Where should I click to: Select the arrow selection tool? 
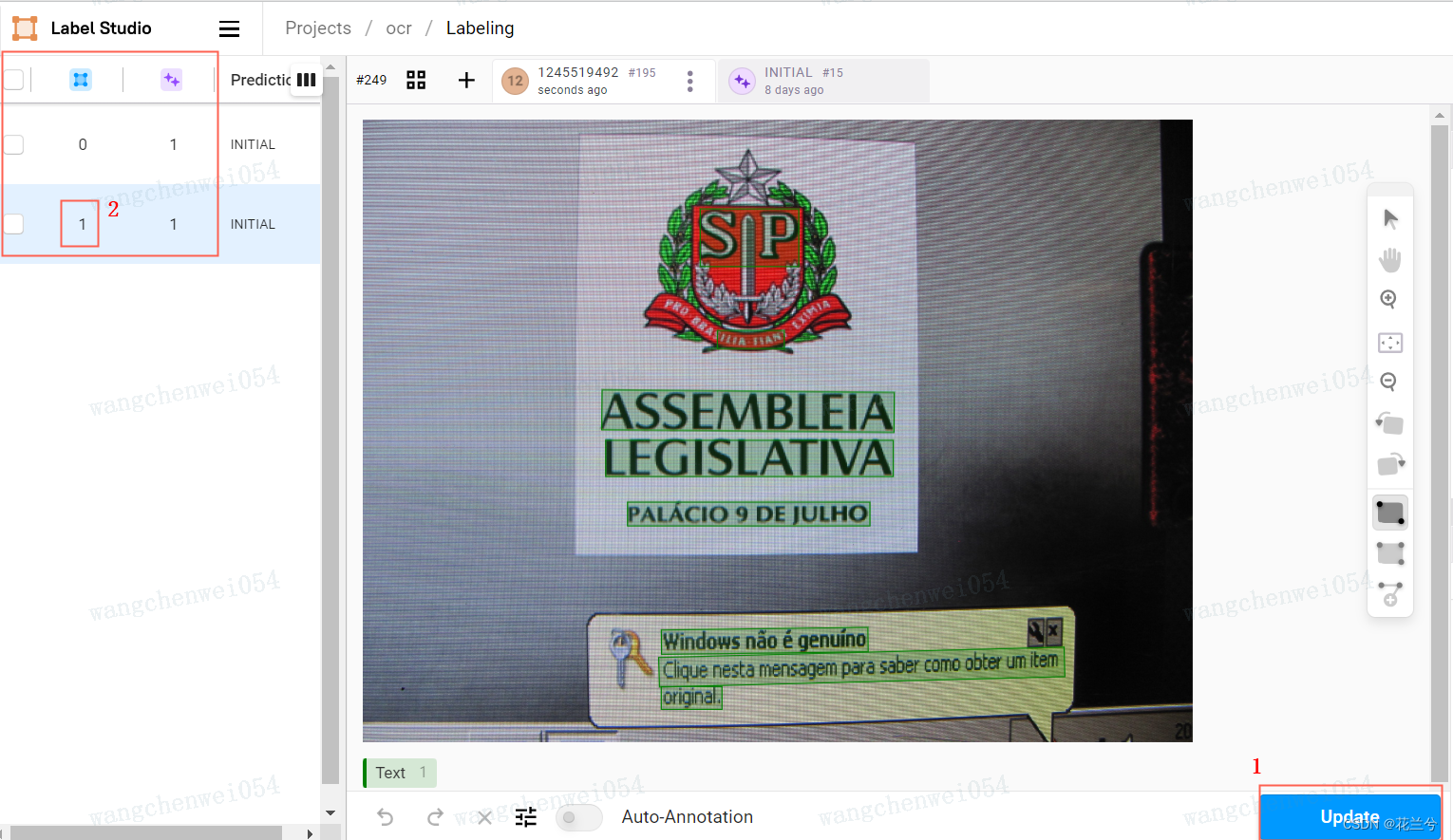[x=1390, y=218]
